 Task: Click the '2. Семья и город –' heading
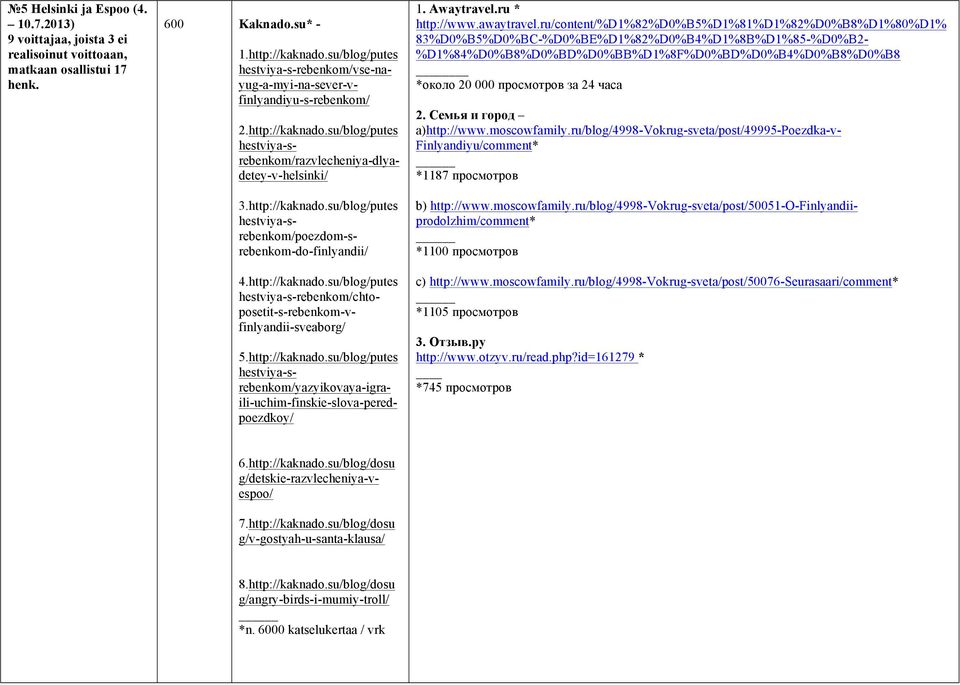(x=470, y=115)
